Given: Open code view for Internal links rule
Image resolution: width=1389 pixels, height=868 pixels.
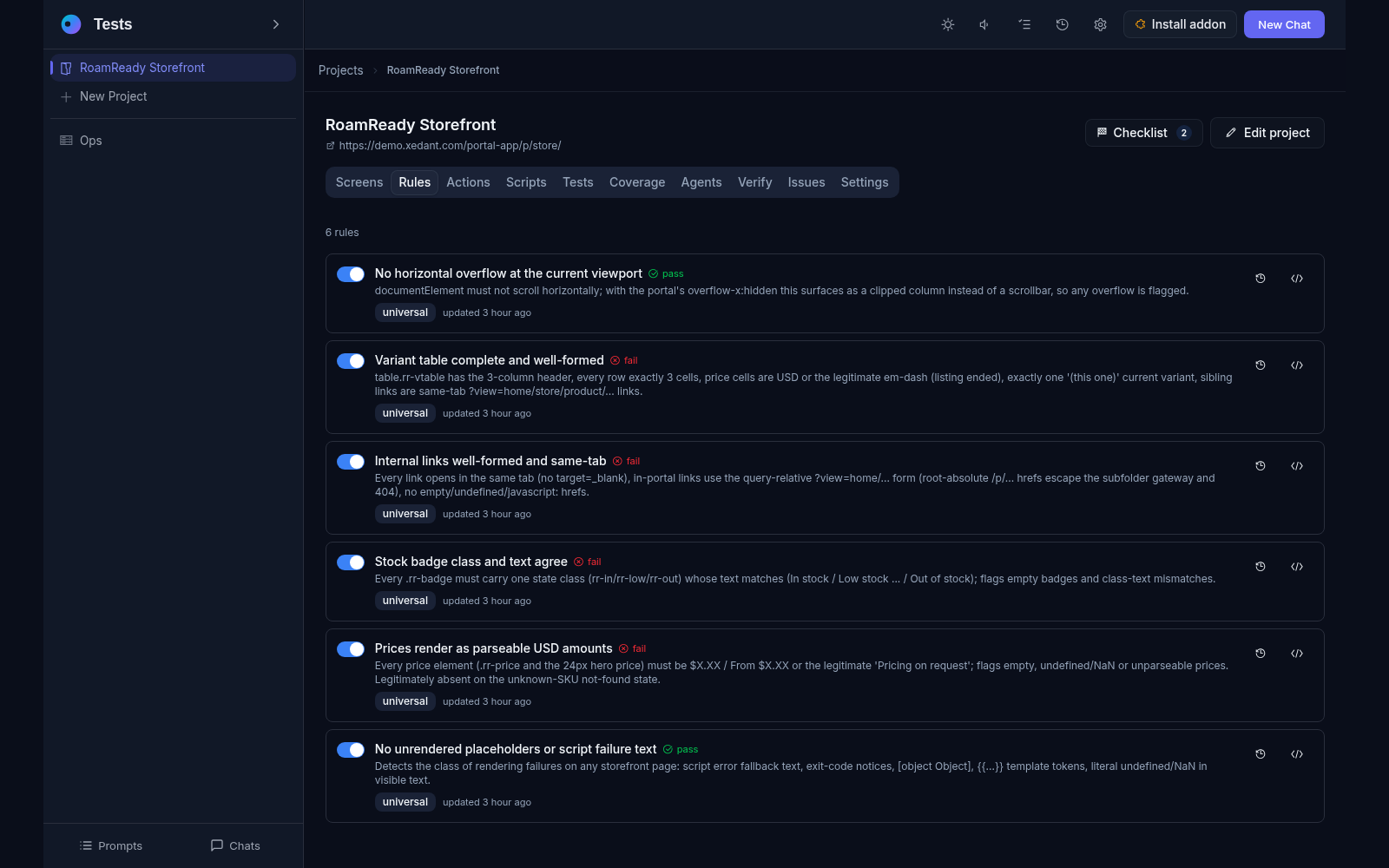Looking at the screenshot, I should (x=1297, y=466).
